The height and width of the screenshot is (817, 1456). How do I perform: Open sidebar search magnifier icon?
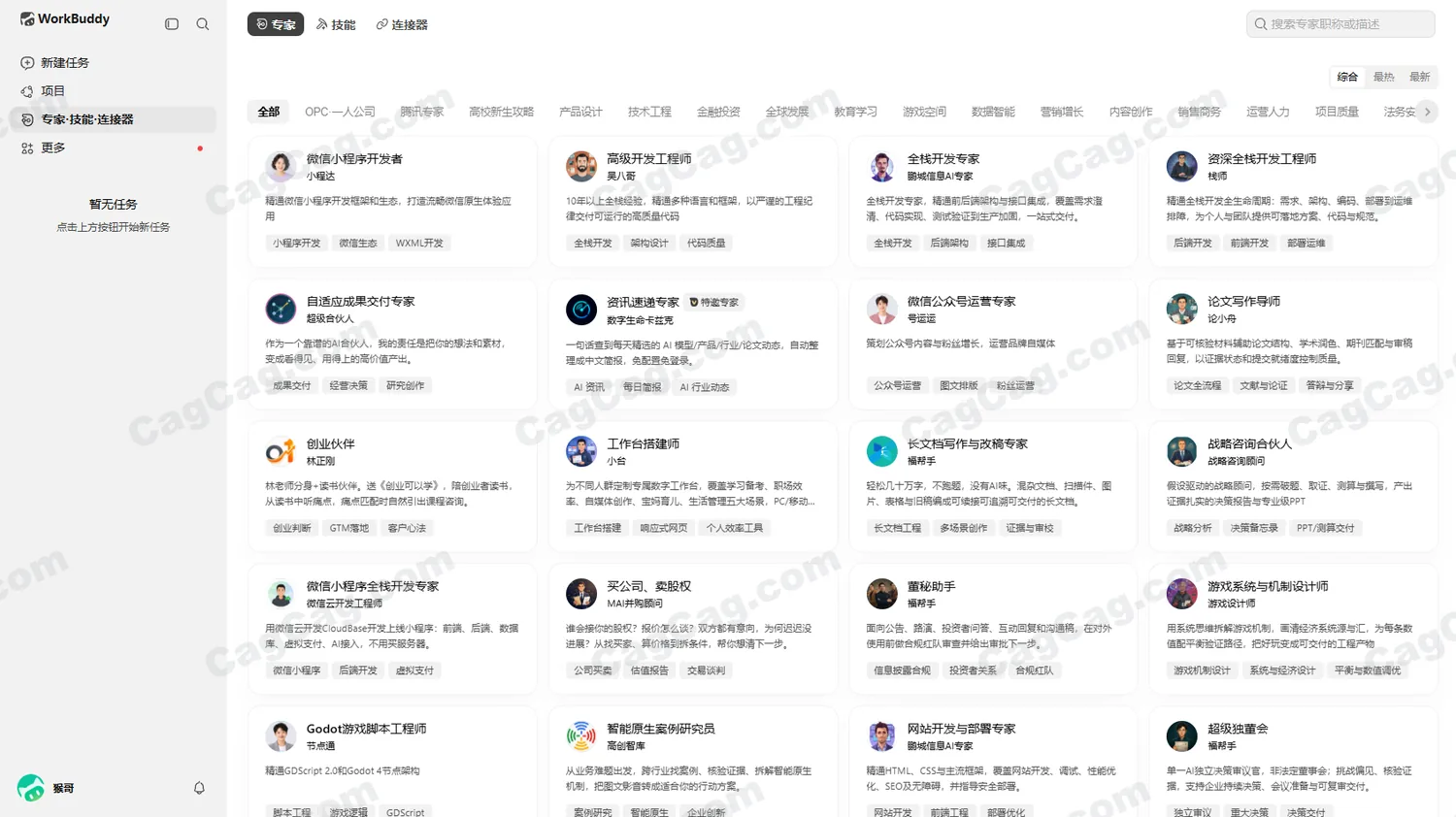click(203, 24)
